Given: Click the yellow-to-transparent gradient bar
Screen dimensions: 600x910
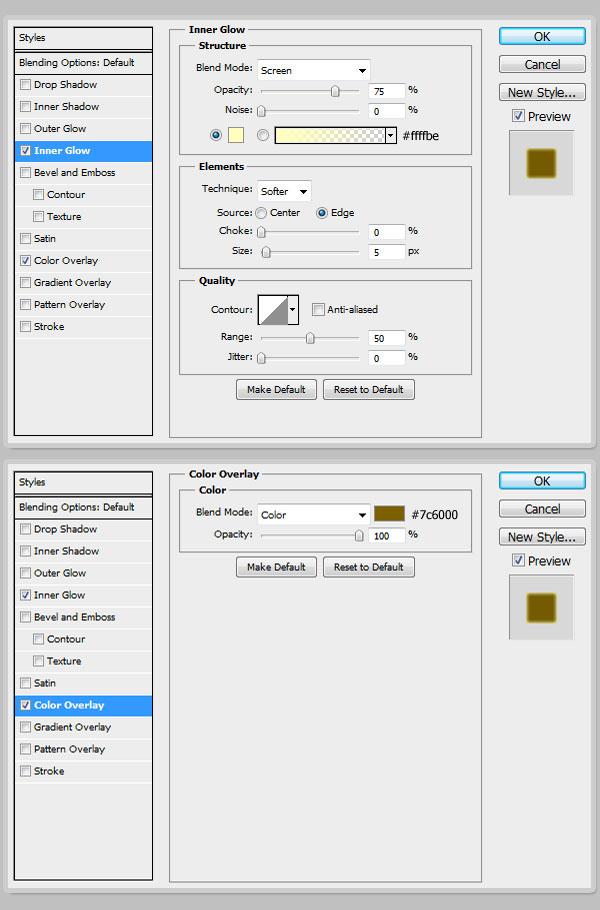Looking at the screenshot, I should [330, 136].
